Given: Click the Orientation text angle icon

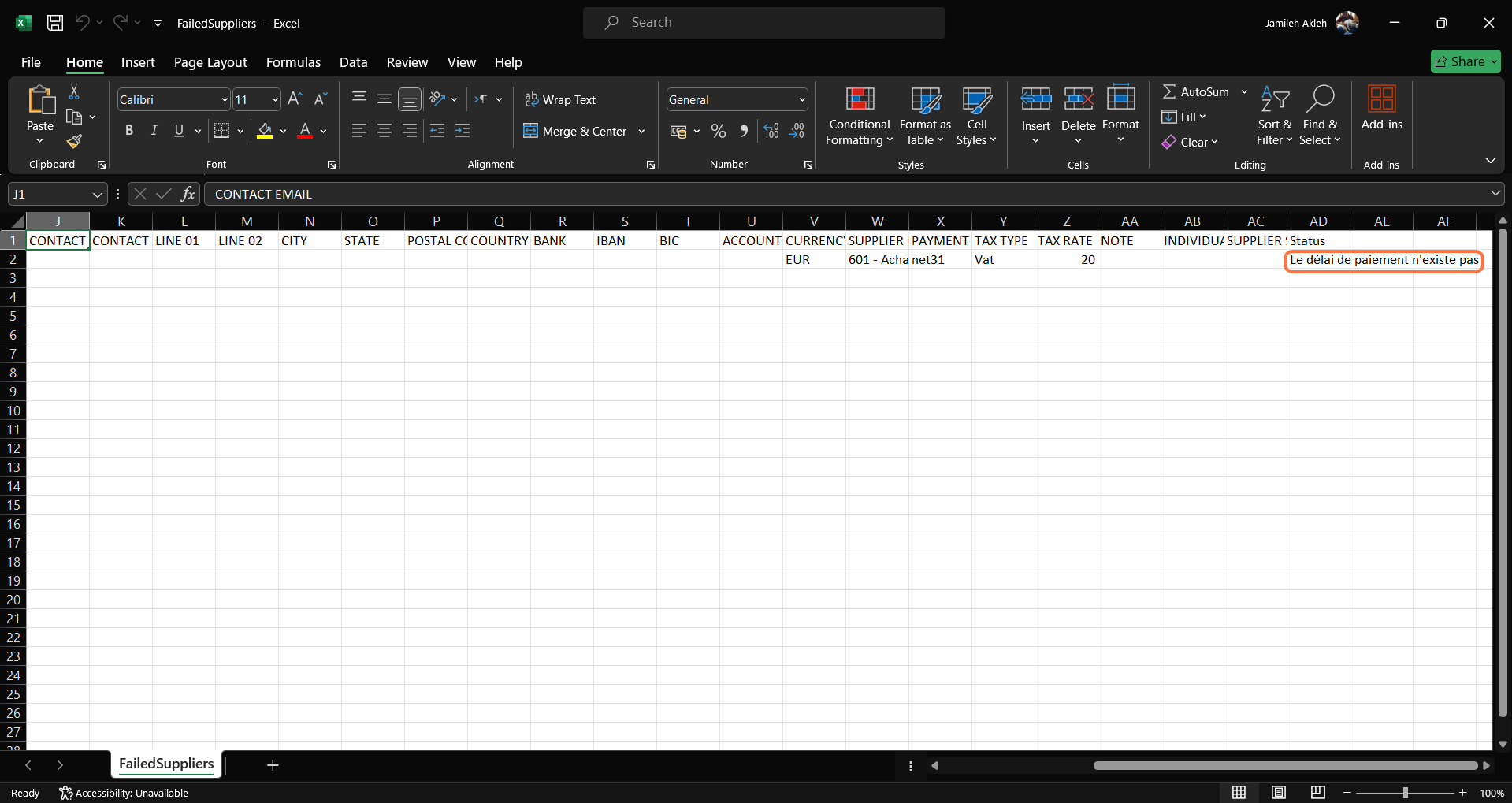Looking at the screenshot, I should coord(438,99).
